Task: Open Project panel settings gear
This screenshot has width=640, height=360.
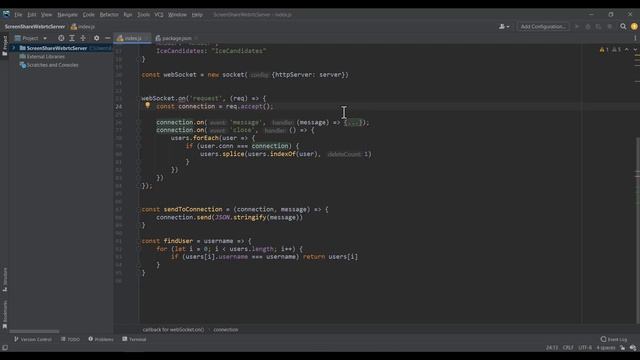Action: (x=96, y=38)
